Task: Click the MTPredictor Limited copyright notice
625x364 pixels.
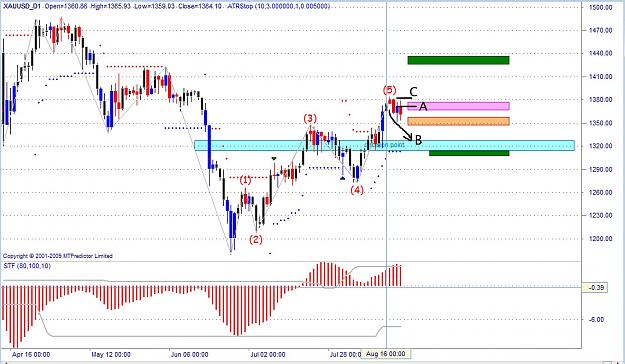Action: tap(58, 256)
